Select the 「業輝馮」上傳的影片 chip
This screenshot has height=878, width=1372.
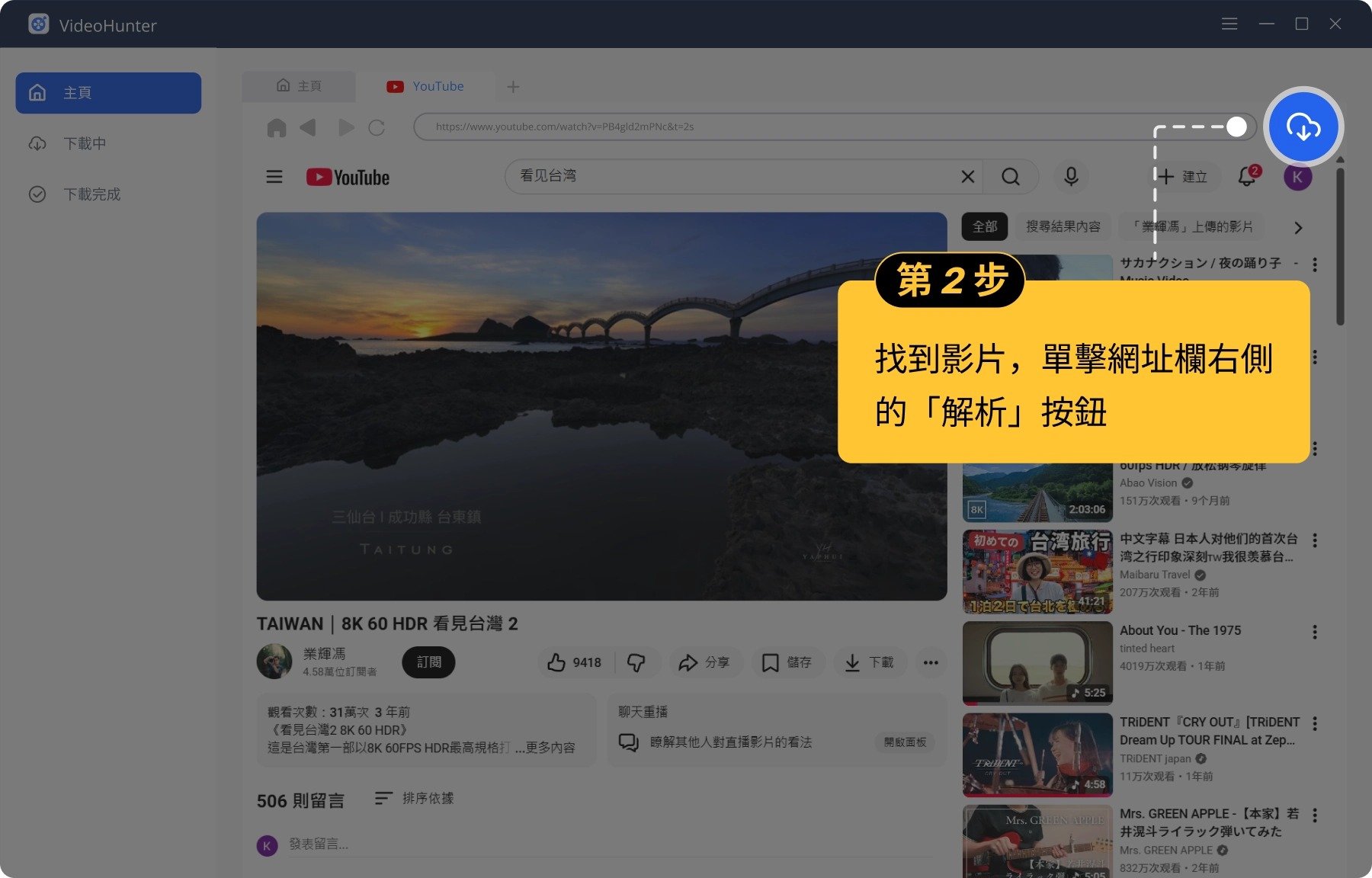pos(1192,226)
